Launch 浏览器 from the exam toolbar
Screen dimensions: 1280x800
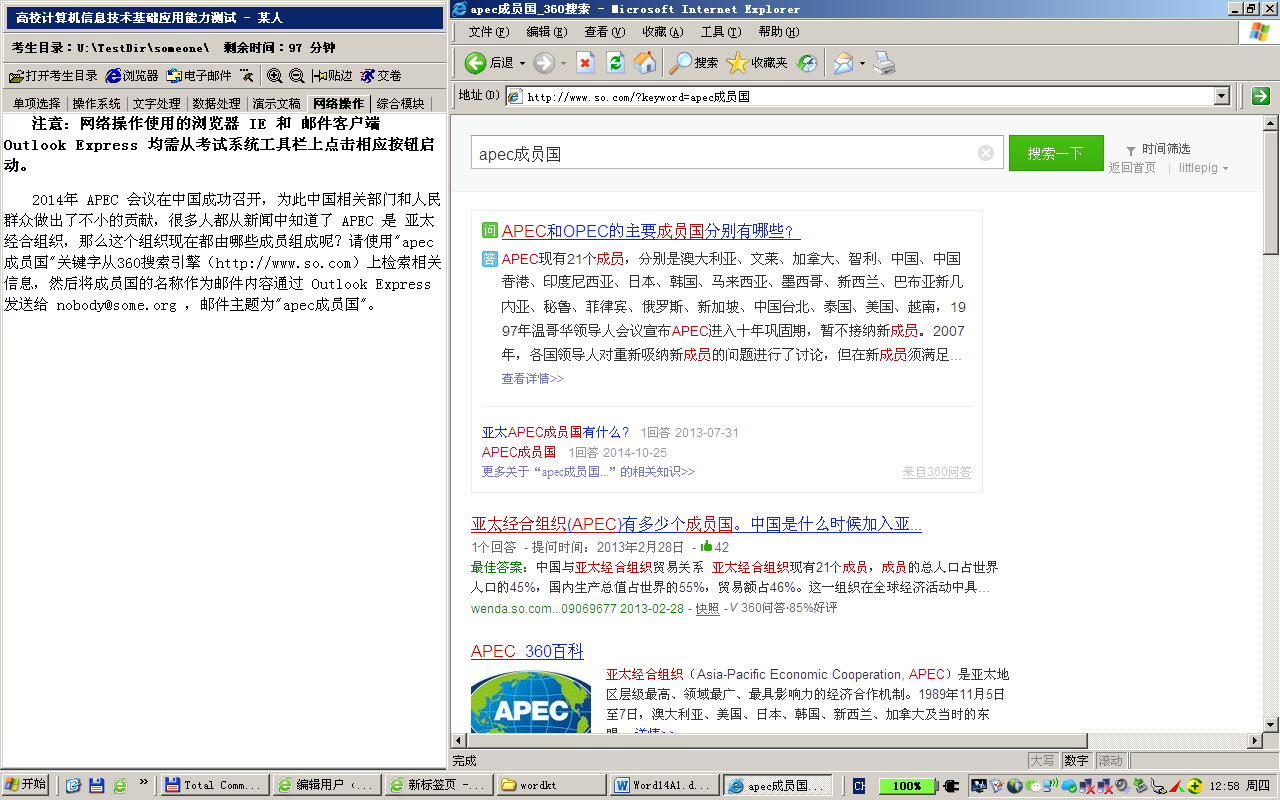pyautogui.click(x=132, y=76)
